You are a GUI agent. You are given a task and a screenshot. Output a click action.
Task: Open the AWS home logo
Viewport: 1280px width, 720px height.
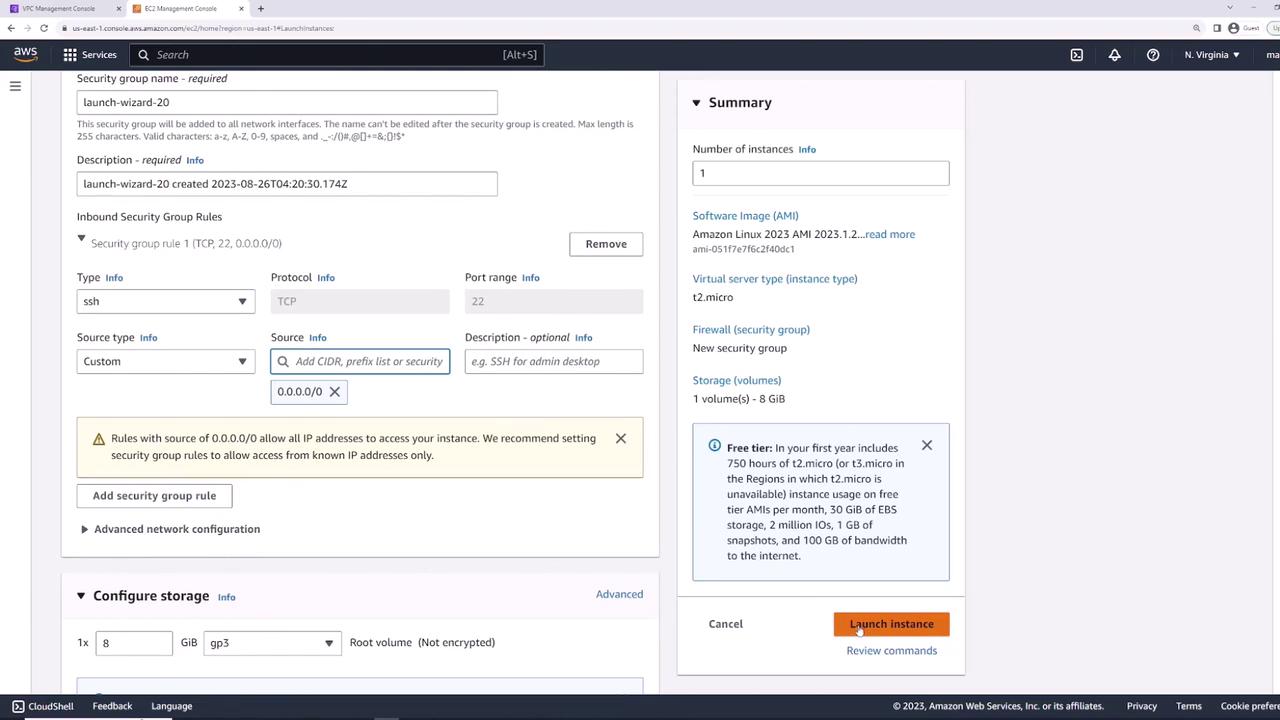click(x=25, y=54)
